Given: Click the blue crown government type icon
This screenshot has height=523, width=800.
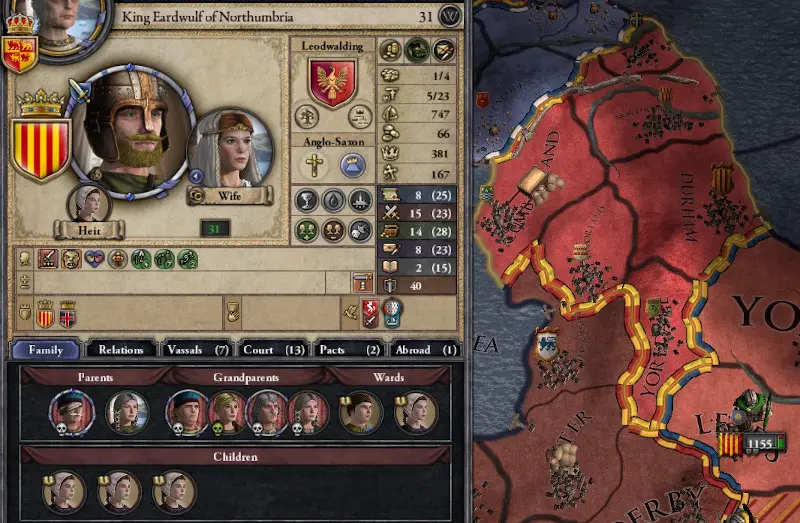Looking at the screenshot, I should click(352, 165).
